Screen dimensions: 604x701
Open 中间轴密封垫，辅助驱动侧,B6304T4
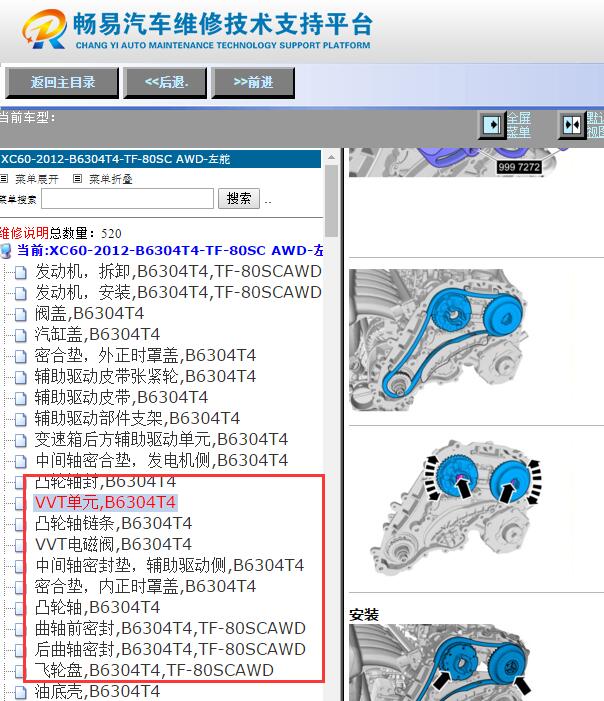(169, 566)
